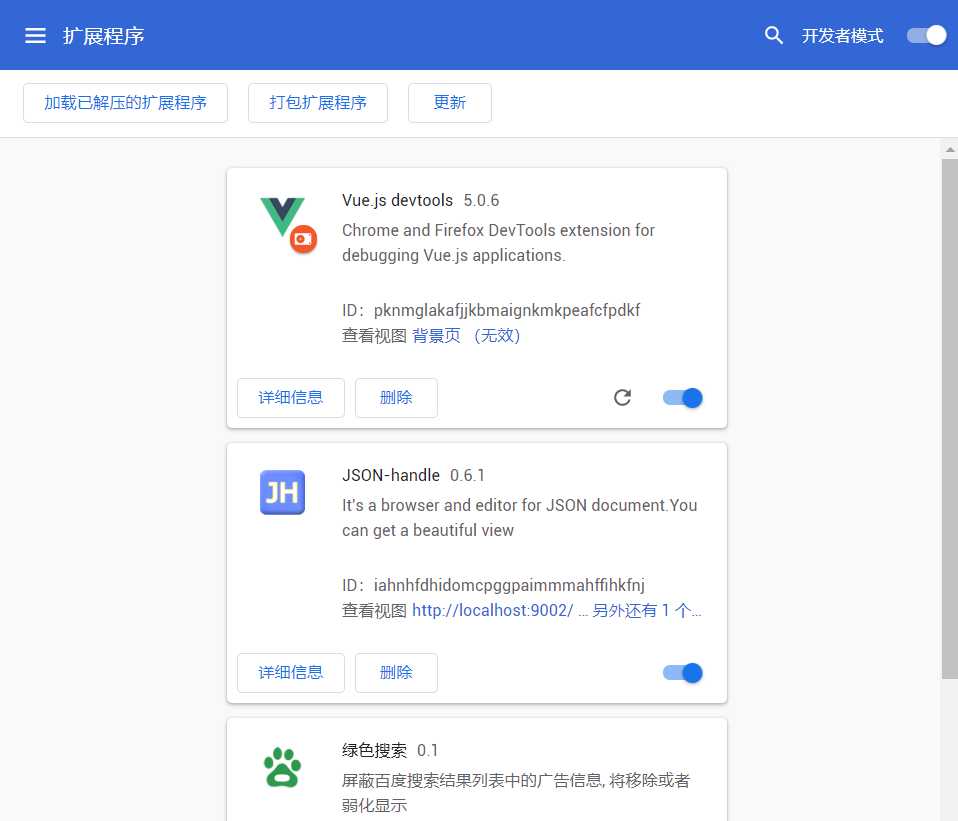Click the Vue.js ID pknmglakafjjkbmaignkmkpeafcfpdkf text
Viewport: 958px width, 821px height.
(x=506, y=310)
